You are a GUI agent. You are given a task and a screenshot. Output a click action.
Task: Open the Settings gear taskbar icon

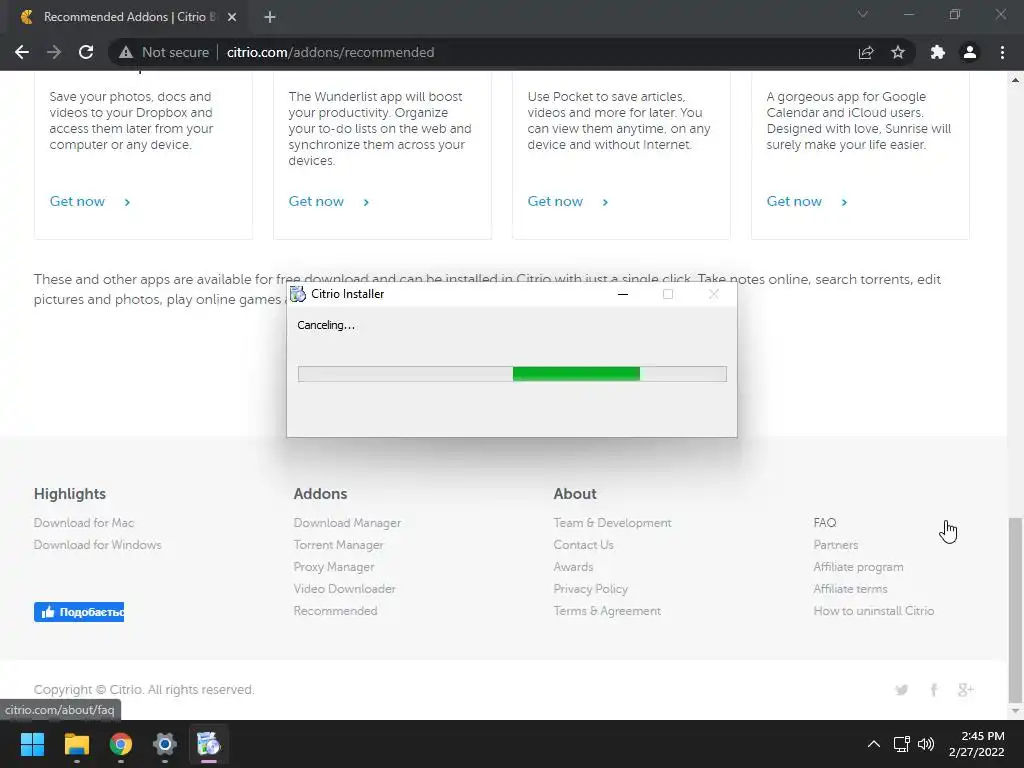point(165,744)
